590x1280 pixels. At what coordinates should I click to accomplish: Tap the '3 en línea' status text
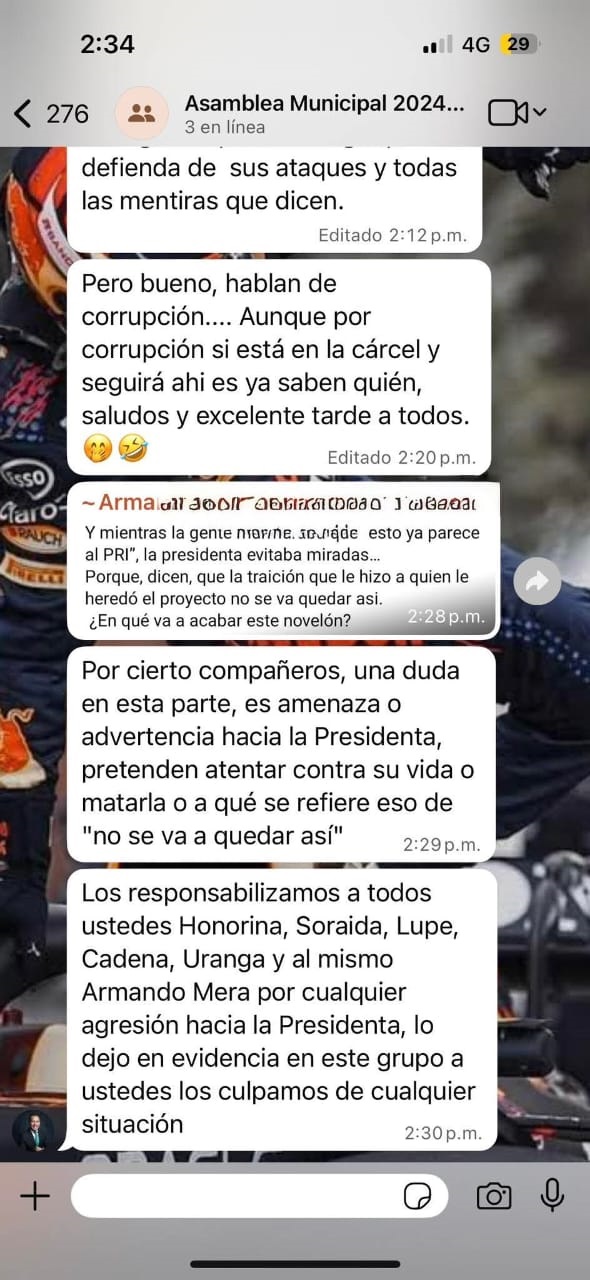224,128
